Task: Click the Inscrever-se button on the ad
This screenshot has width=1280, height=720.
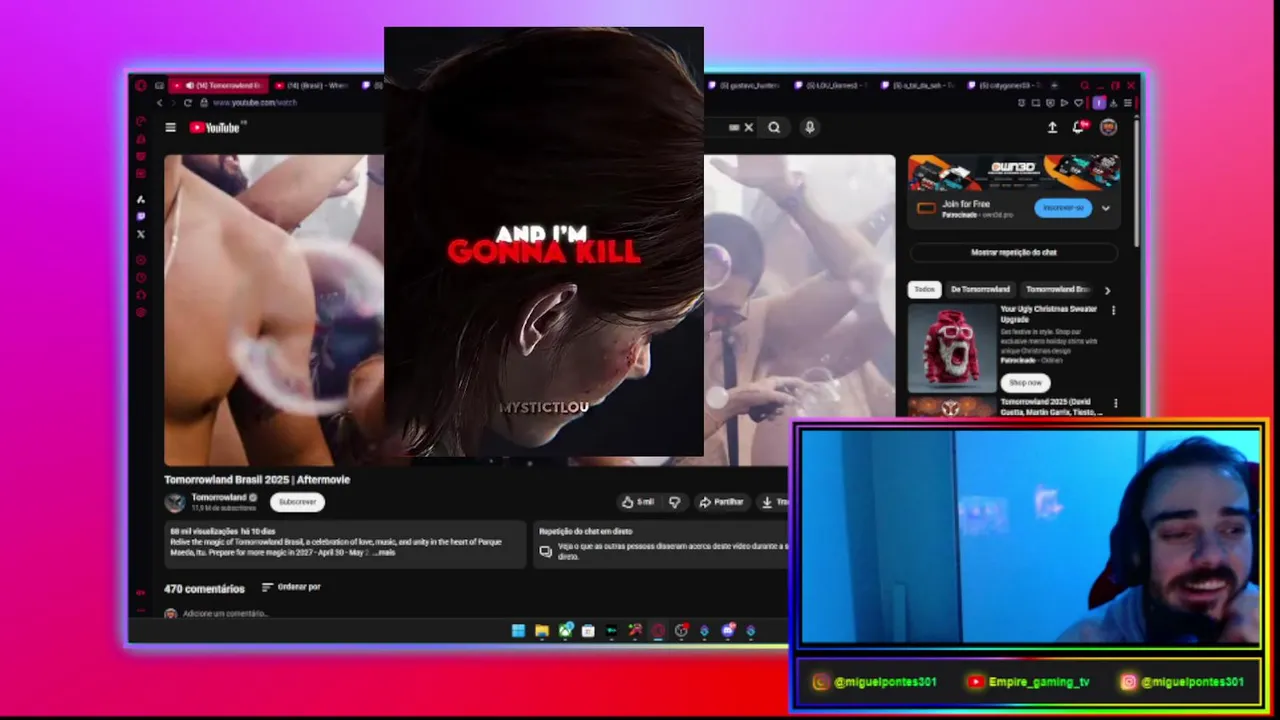Action: 1063,208
